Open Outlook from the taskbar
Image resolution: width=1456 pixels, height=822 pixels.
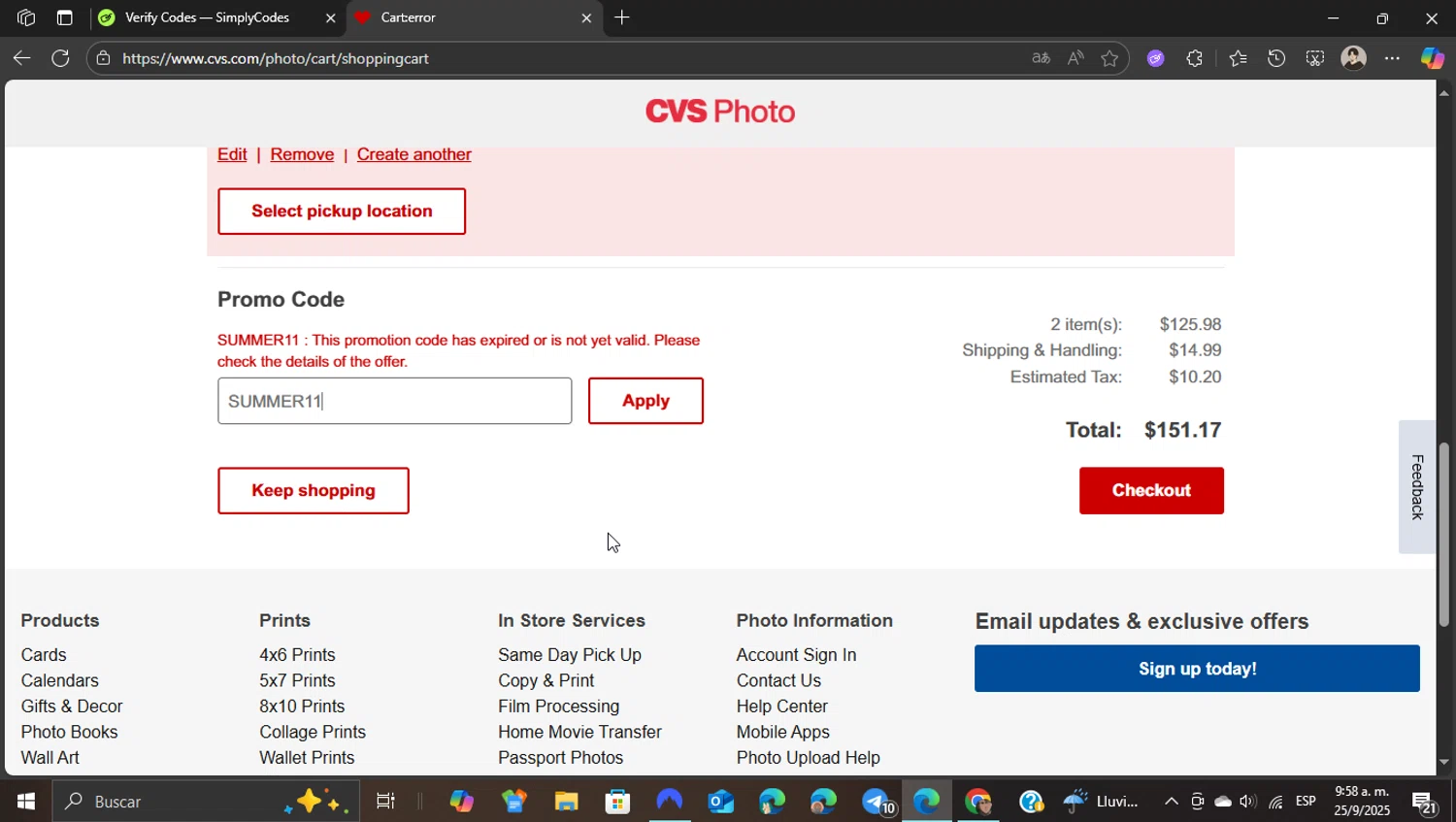[x=720, y=802]
